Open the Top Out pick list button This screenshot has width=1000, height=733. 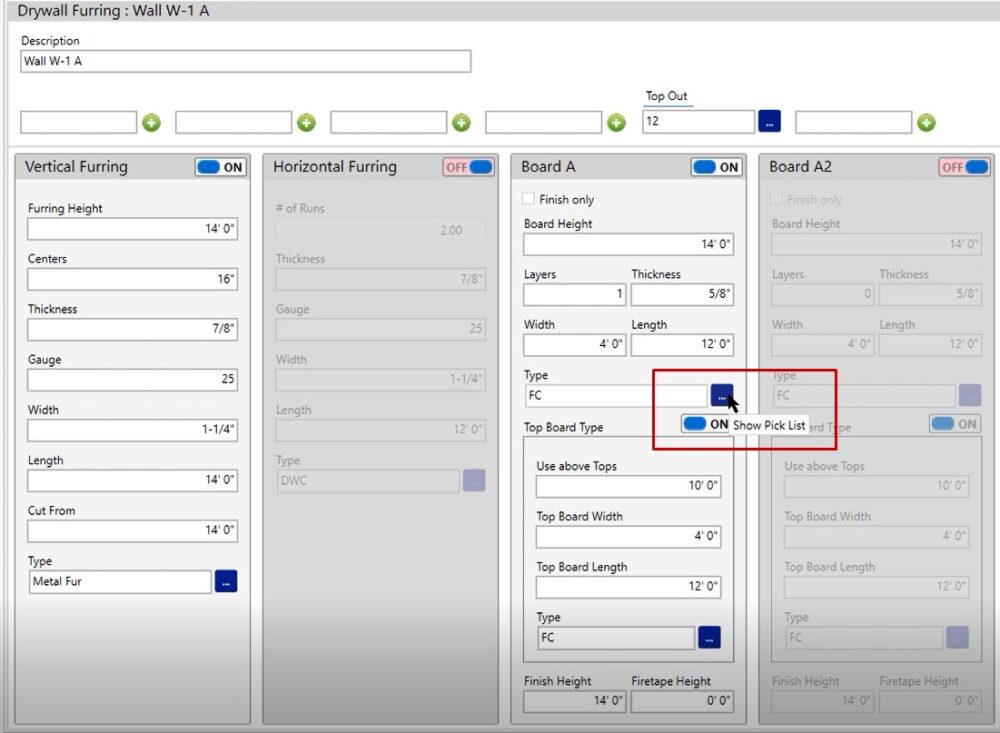point(769,122)
